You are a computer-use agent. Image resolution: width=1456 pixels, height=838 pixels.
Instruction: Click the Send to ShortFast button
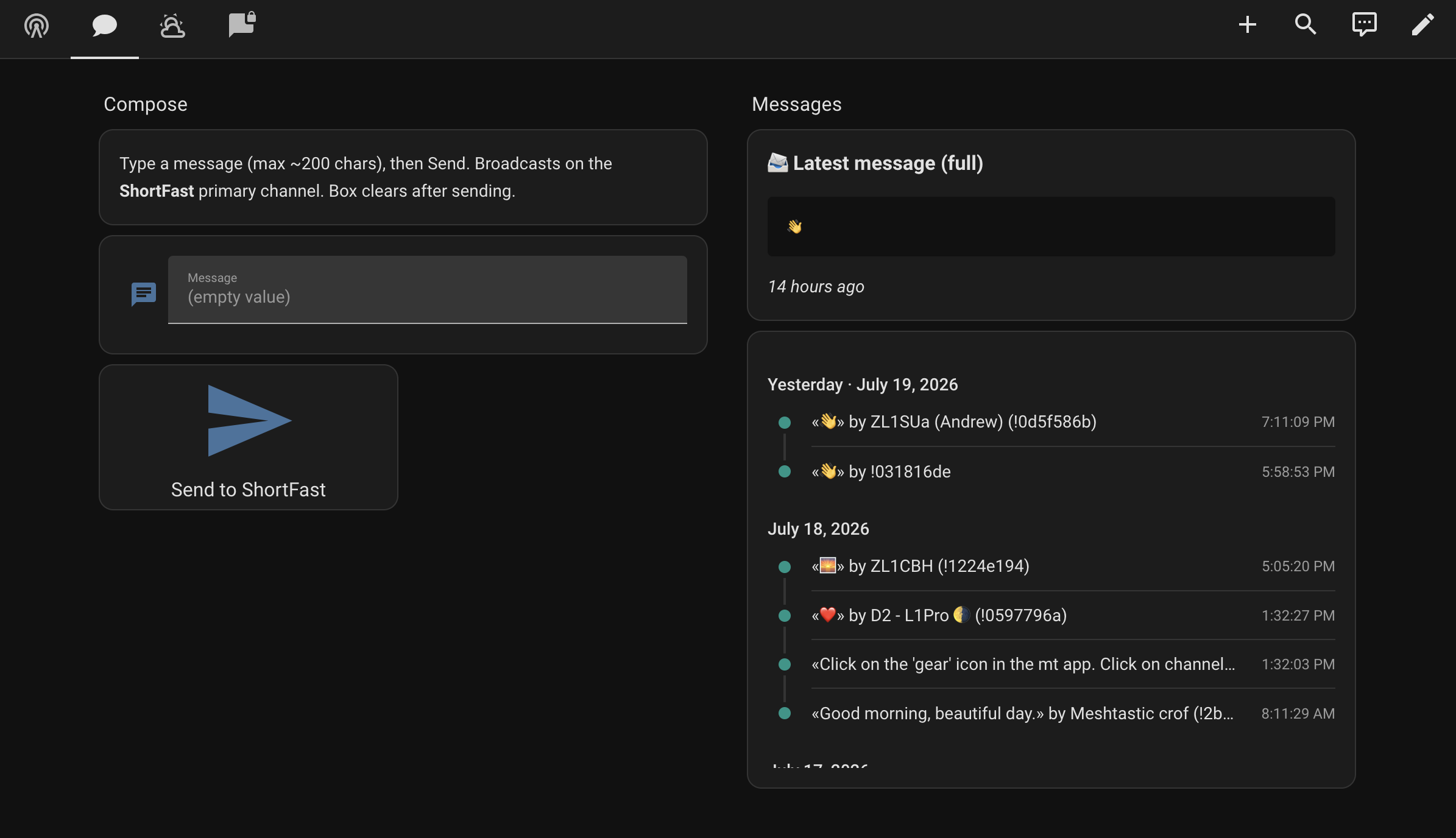pos(249,437)
